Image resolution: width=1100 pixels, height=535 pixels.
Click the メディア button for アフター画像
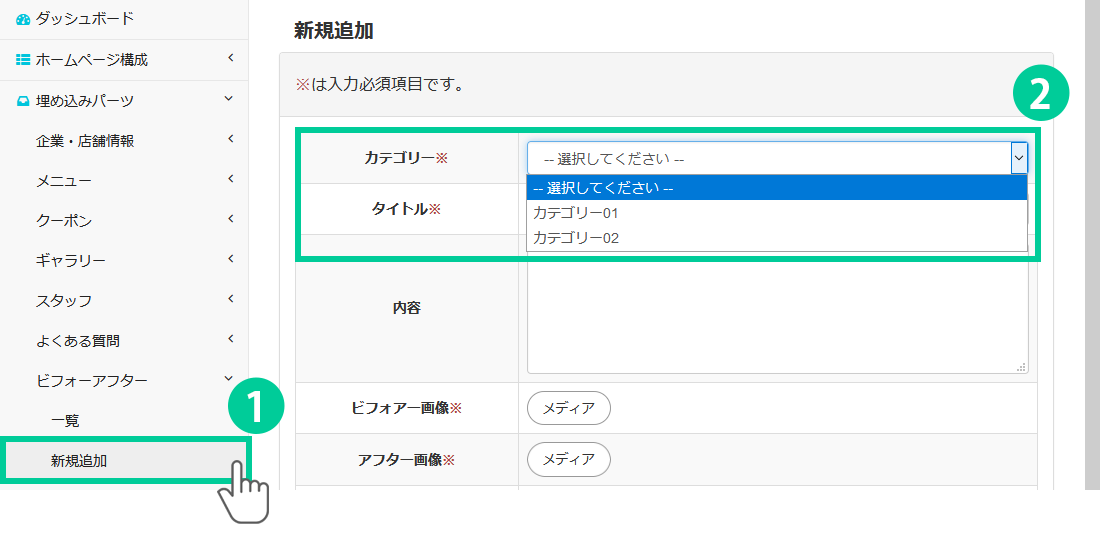point(568,459)
